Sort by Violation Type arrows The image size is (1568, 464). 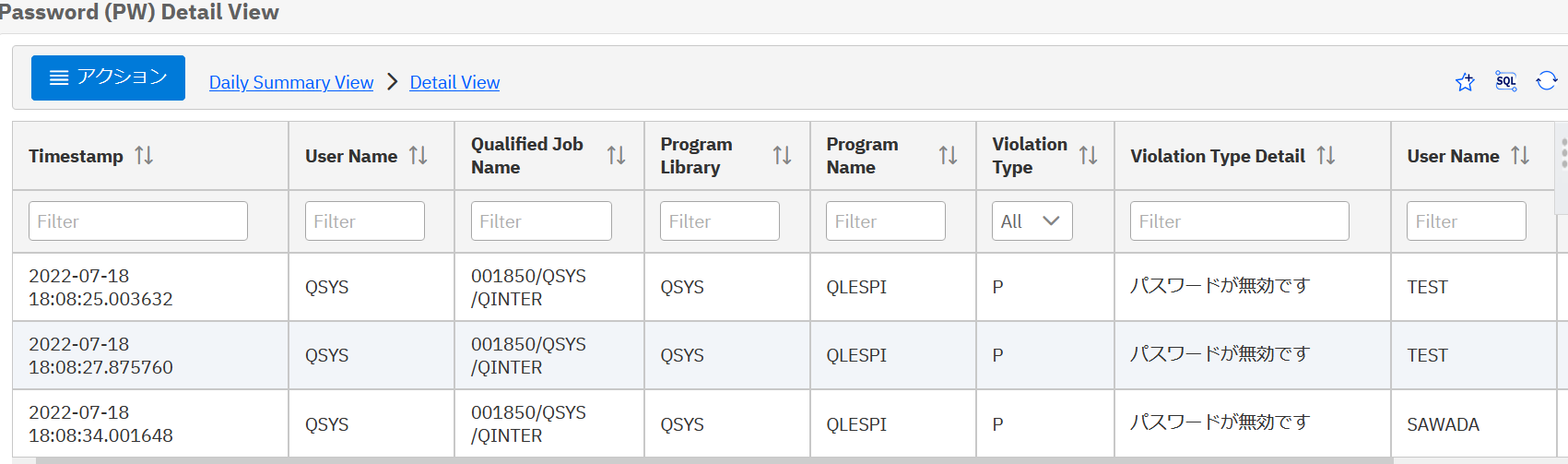tap(1088, 155)
